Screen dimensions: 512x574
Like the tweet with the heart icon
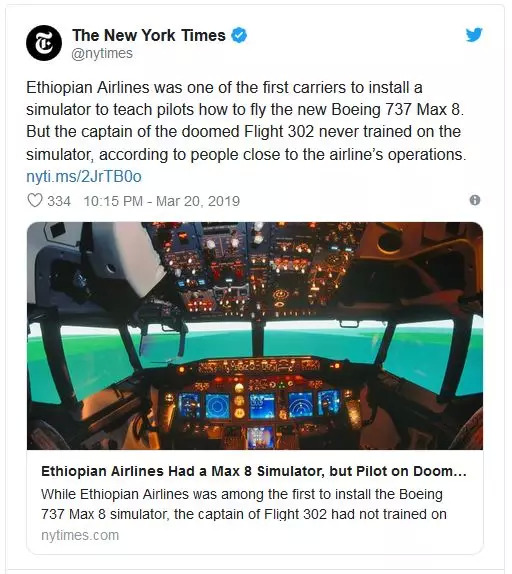point(35,201)
